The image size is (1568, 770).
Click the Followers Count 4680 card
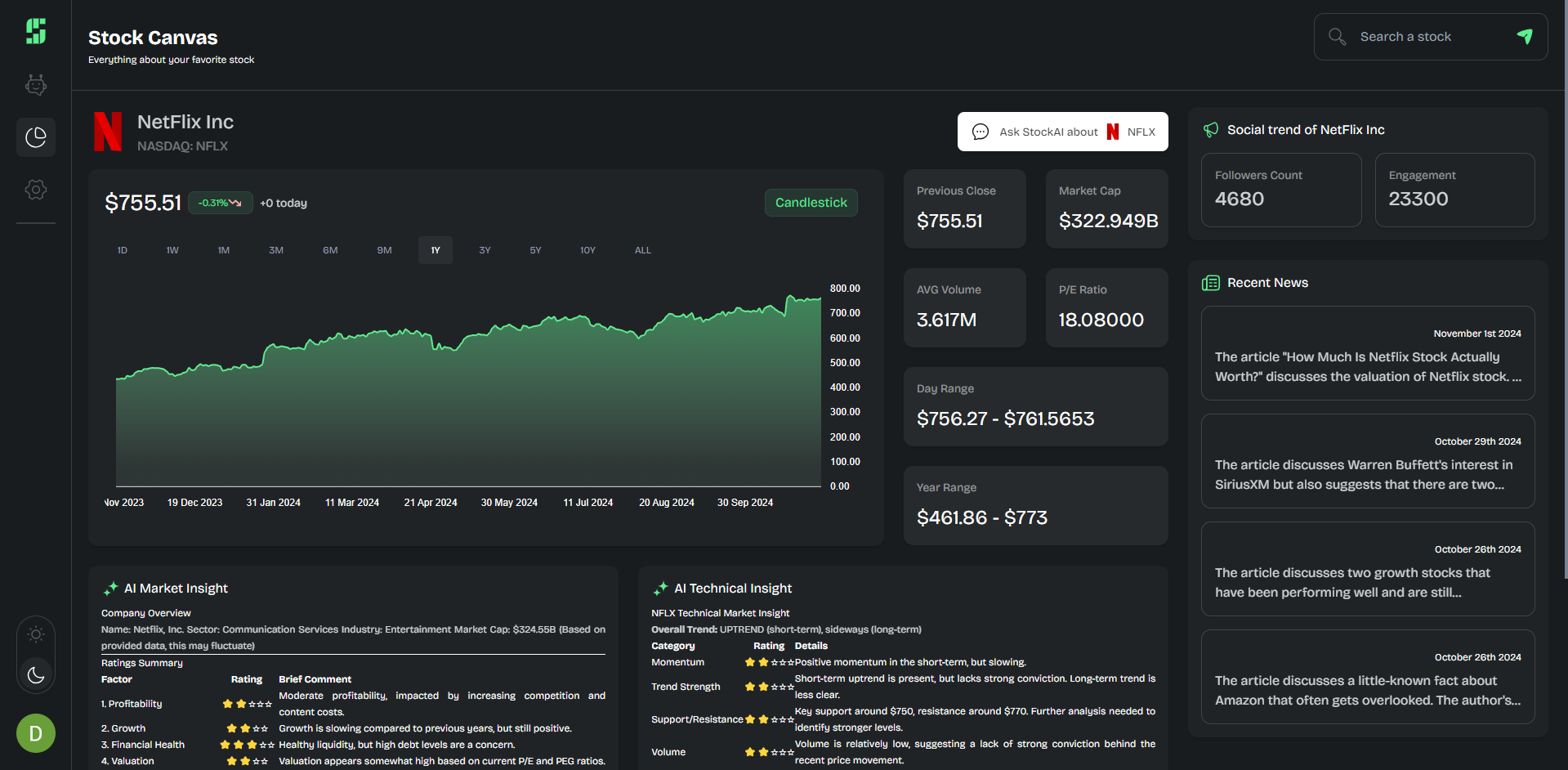[x=1281, y=190]
